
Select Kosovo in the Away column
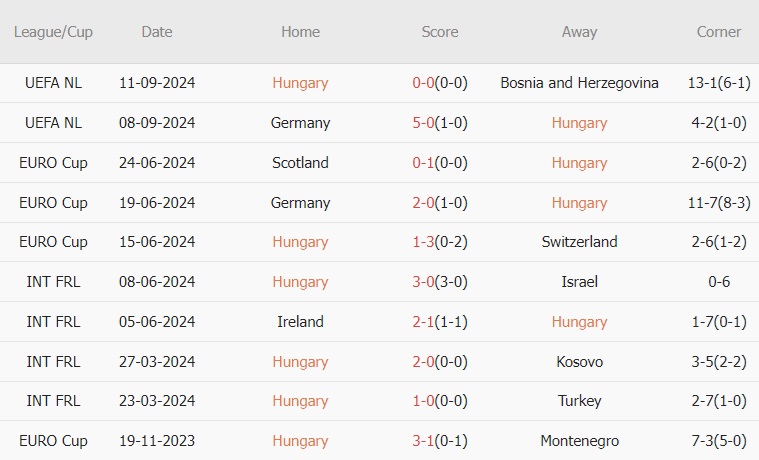pos(579,362)
